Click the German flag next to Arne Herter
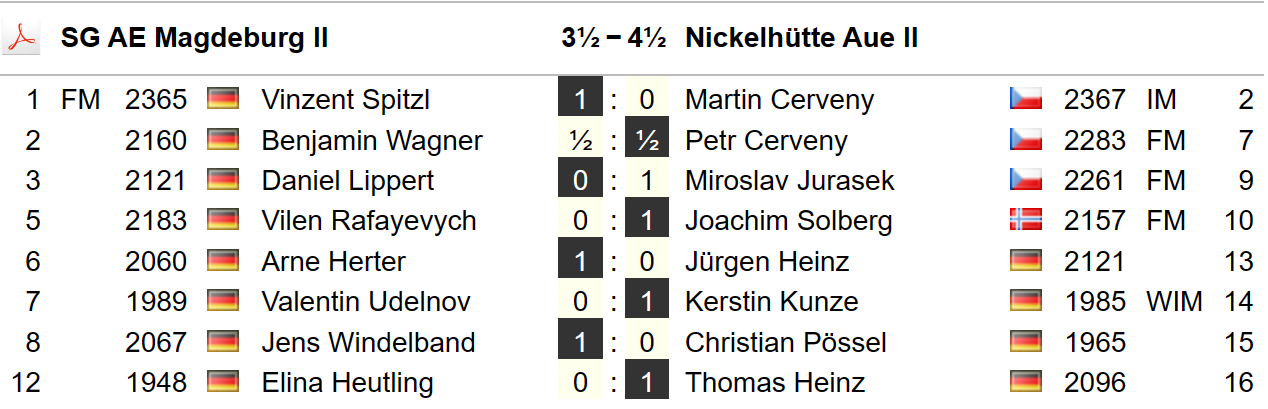1268x409 pixels. (x=222, y=261)
